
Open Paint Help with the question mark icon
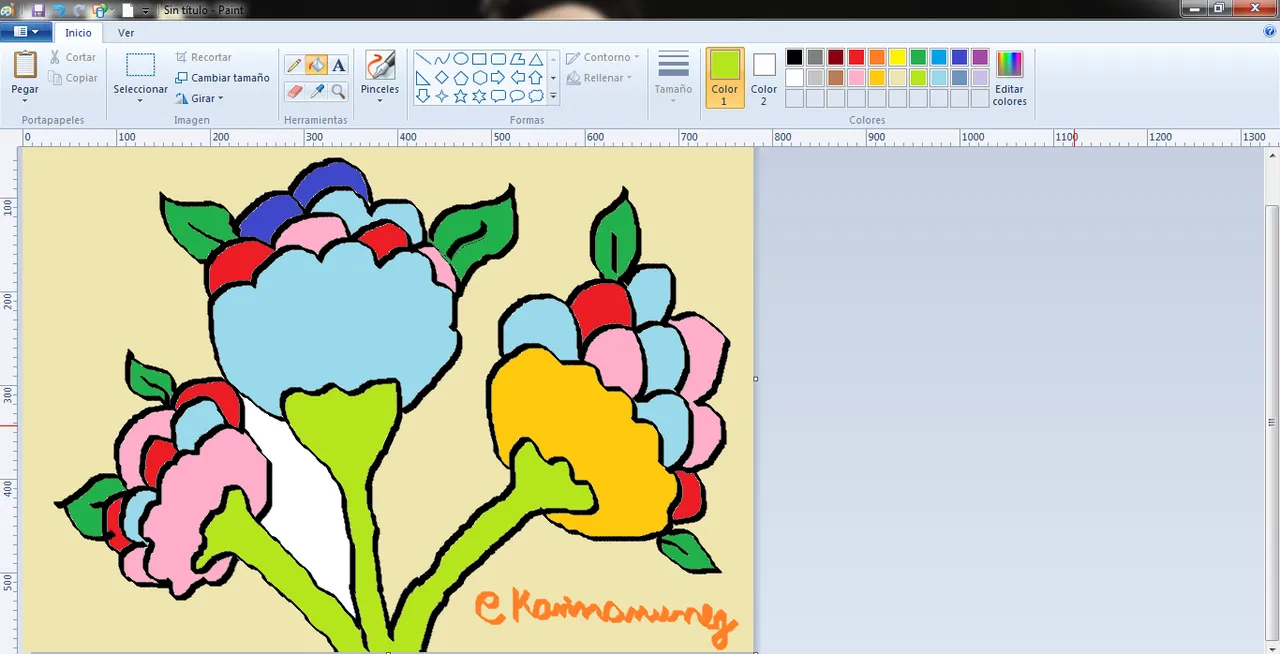pos(1270,32)
